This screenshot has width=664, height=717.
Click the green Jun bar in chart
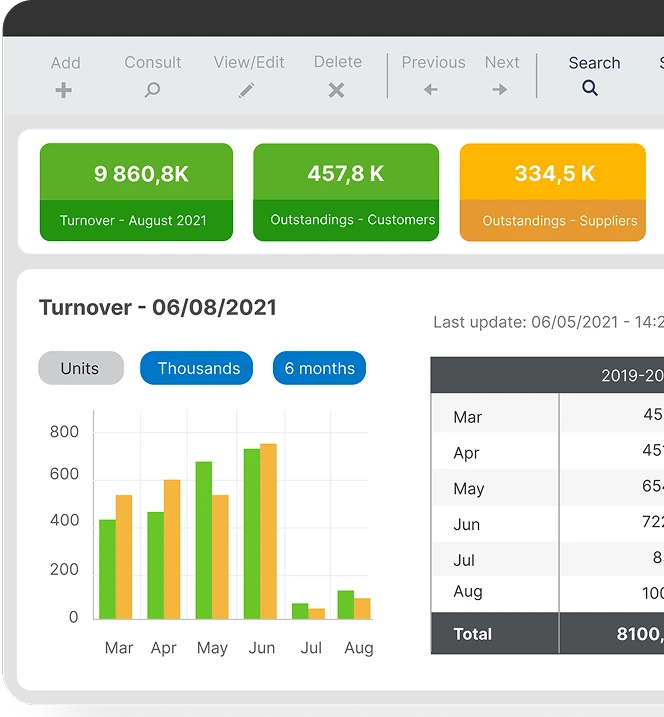click(252, 534)
